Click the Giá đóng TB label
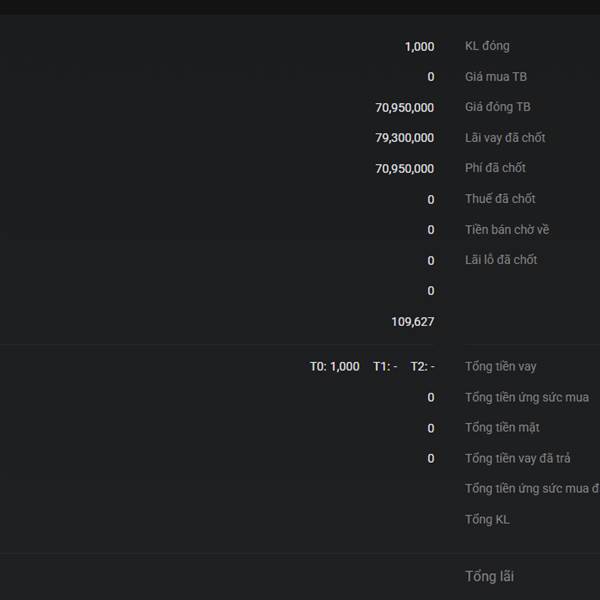Viewport: 600px width, 600px height. [x=498, y=107]
